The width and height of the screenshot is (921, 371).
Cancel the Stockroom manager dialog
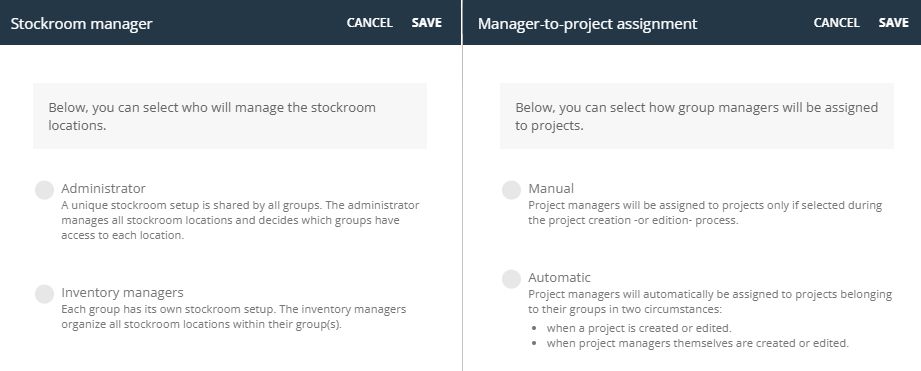point(369,23)
